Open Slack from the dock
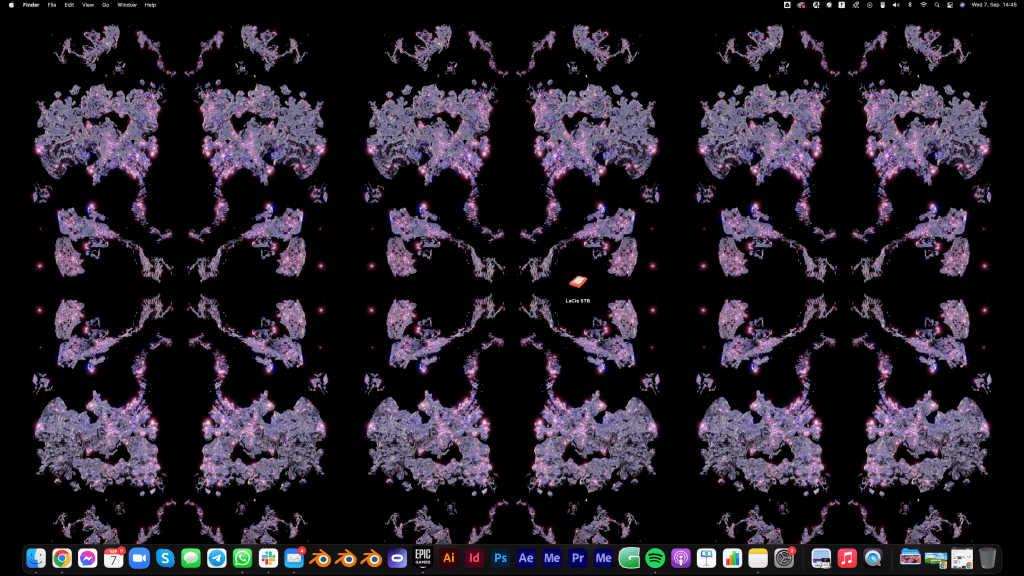 coord(268,558)
